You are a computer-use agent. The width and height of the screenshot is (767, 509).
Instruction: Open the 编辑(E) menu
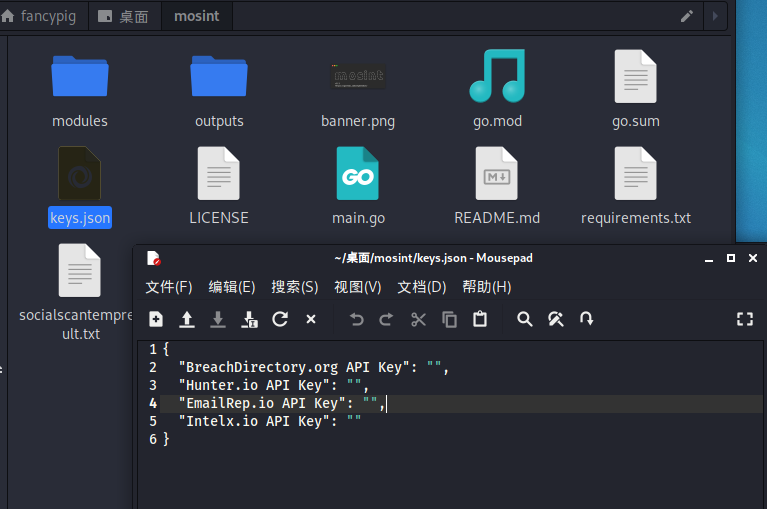point(232,287)
